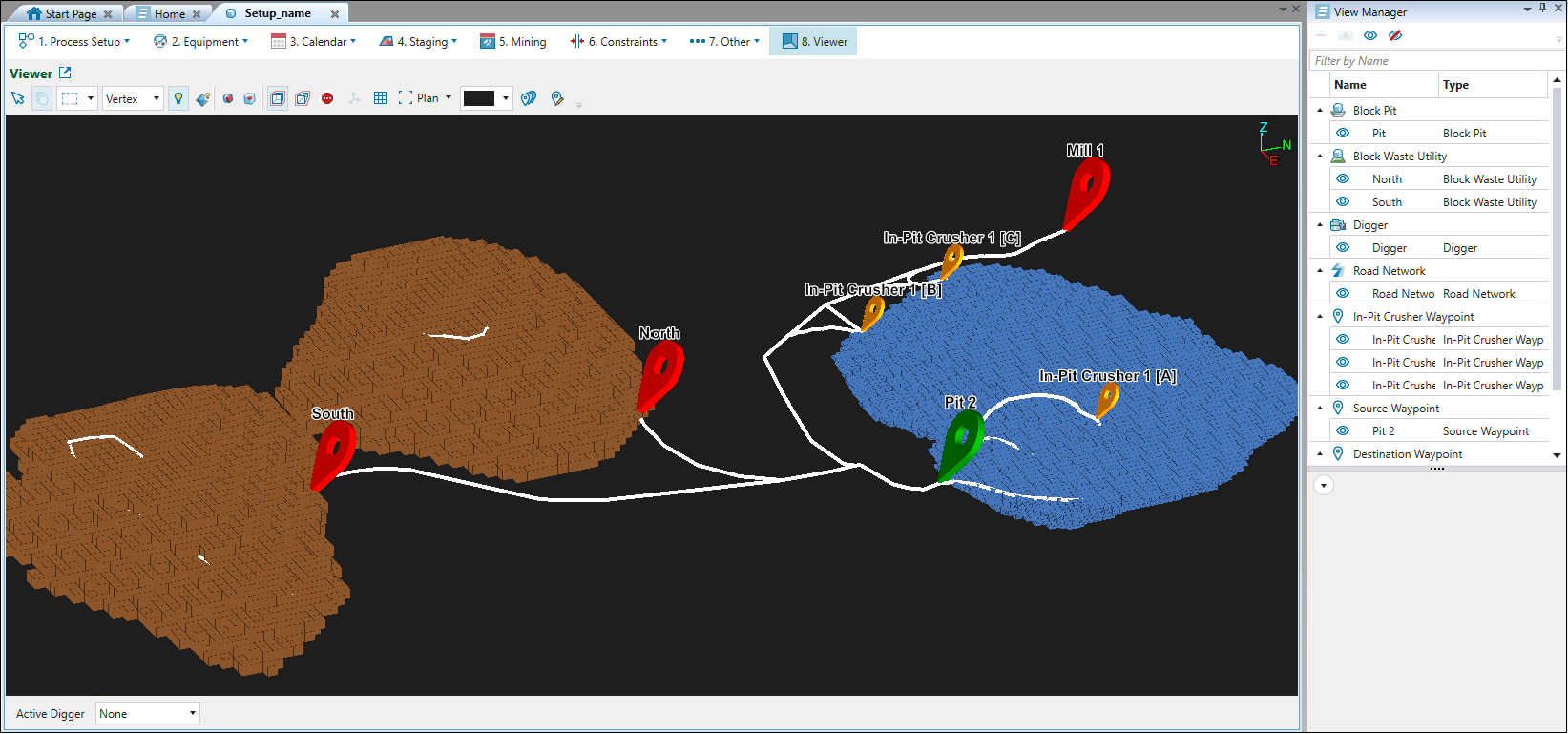Viewport: 1568px width, 734px height.
Task: Toggle the light bulb lighting button
Action: pyautogui.click(x=178, y=98)
